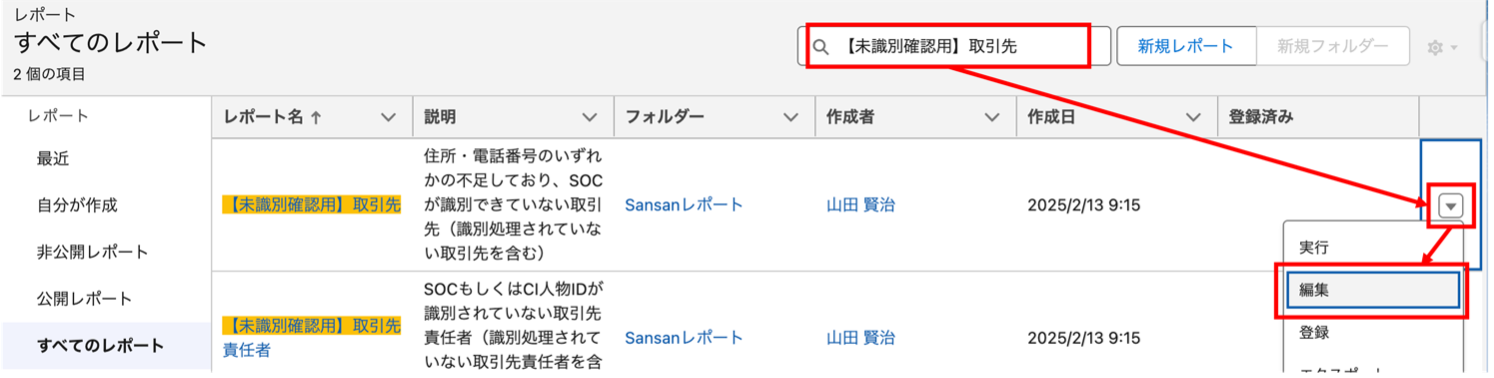This screenshot has width=1494, height=378.
Task: Click 山田 賢治 in second row
Action: coord(860,337)
